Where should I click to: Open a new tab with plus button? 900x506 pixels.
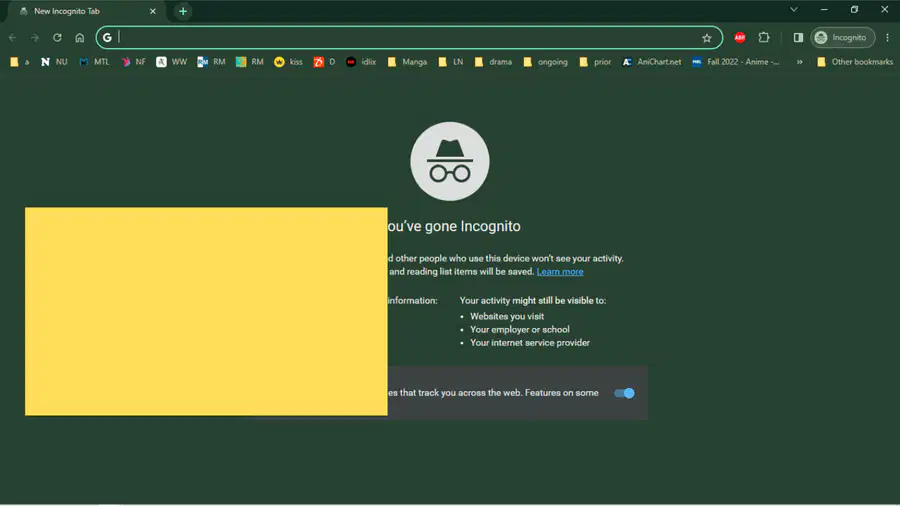183,11
